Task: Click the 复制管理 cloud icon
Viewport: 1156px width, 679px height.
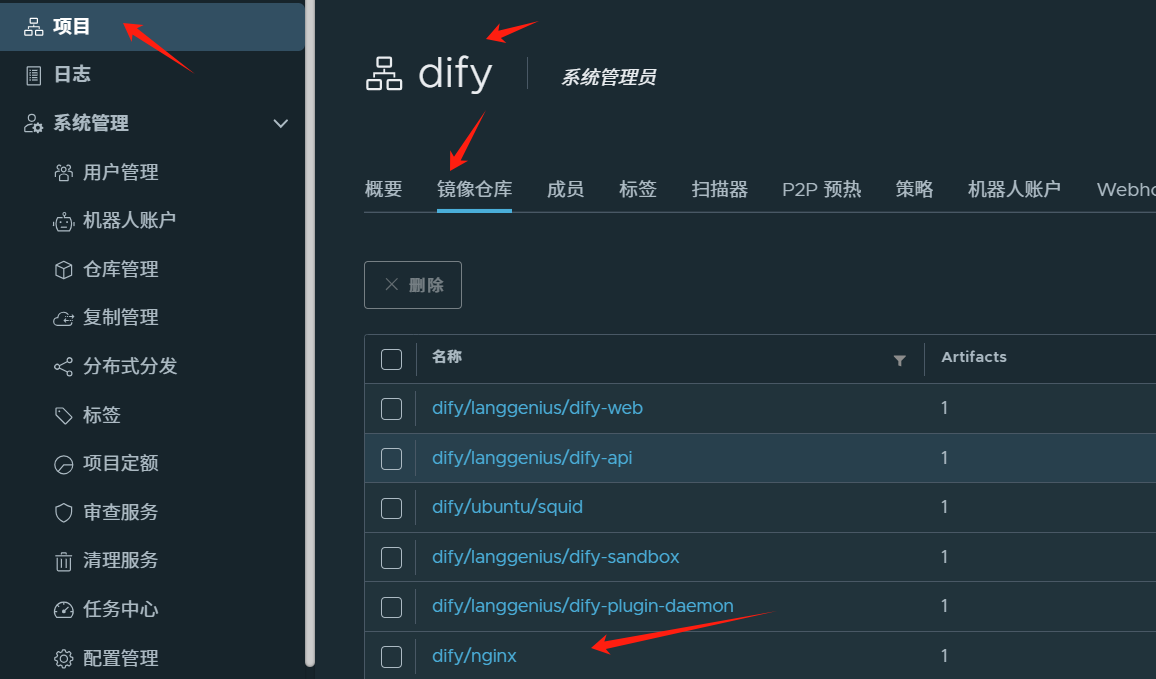Action: [63, 318]
